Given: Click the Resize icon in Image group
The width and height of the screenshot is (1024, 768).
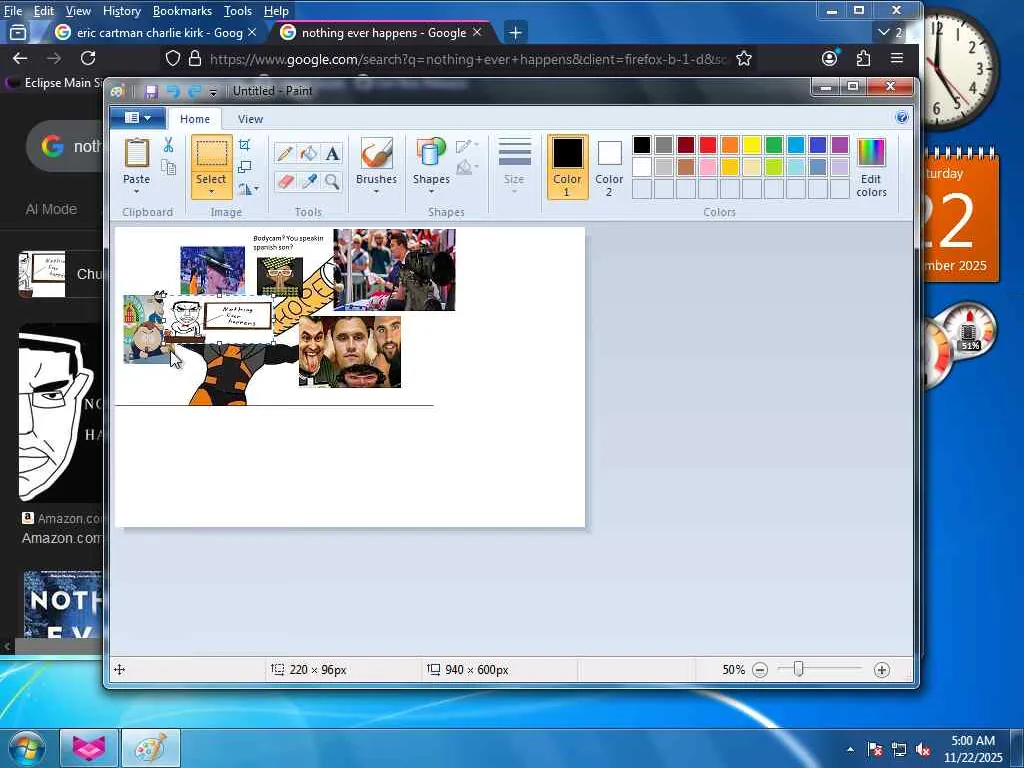Looking at the screenshot, I should (x=244, y=167).
